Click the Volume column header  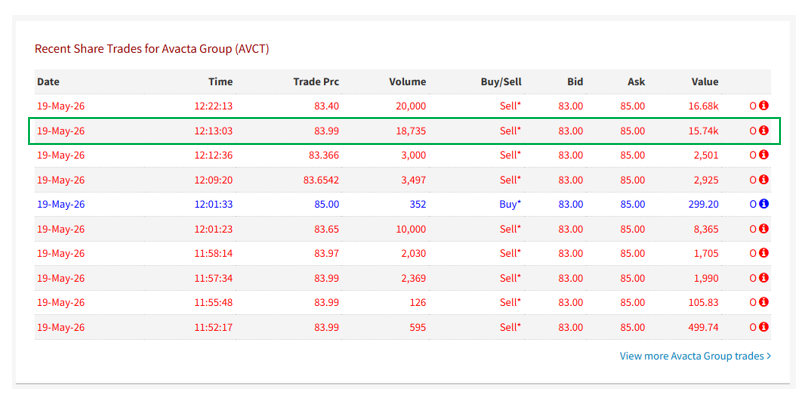pyautogui.click(x=408, y=82)
